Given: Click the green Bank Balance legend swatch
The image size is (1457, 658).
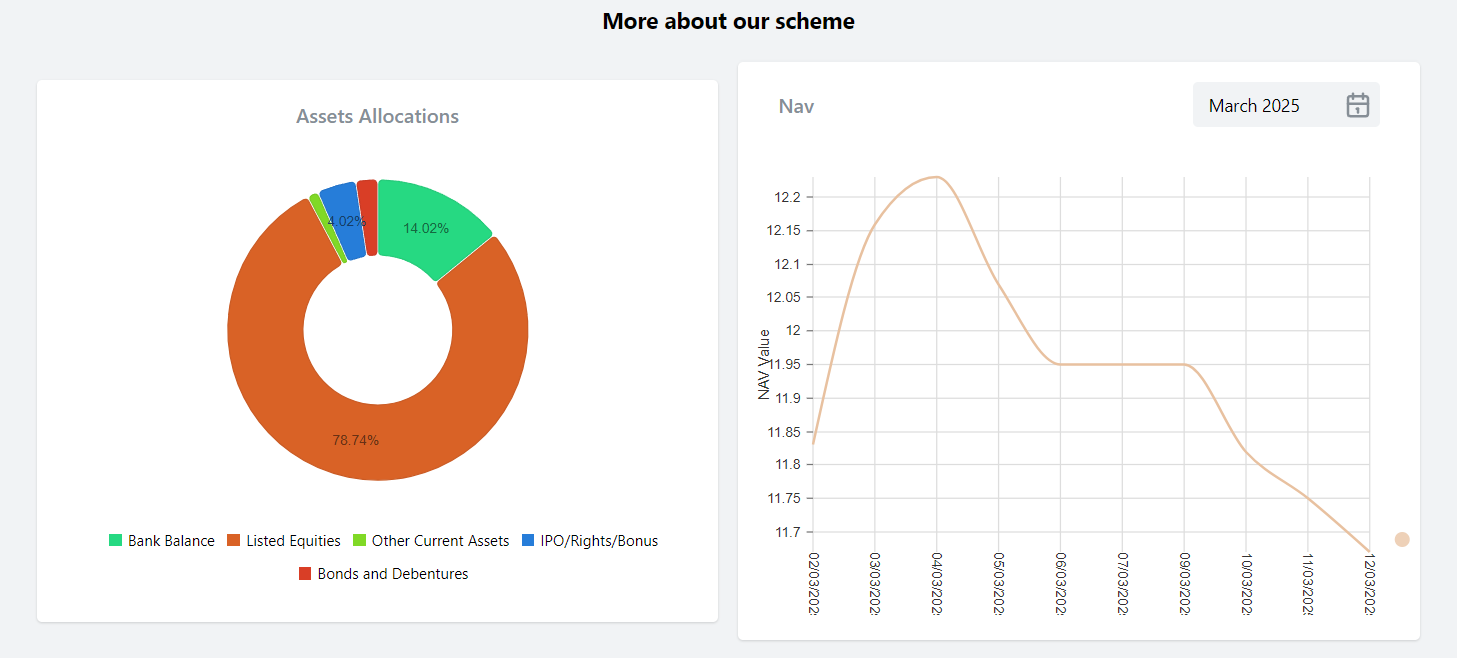Looking at the screenshot, I should pos(116,541).
